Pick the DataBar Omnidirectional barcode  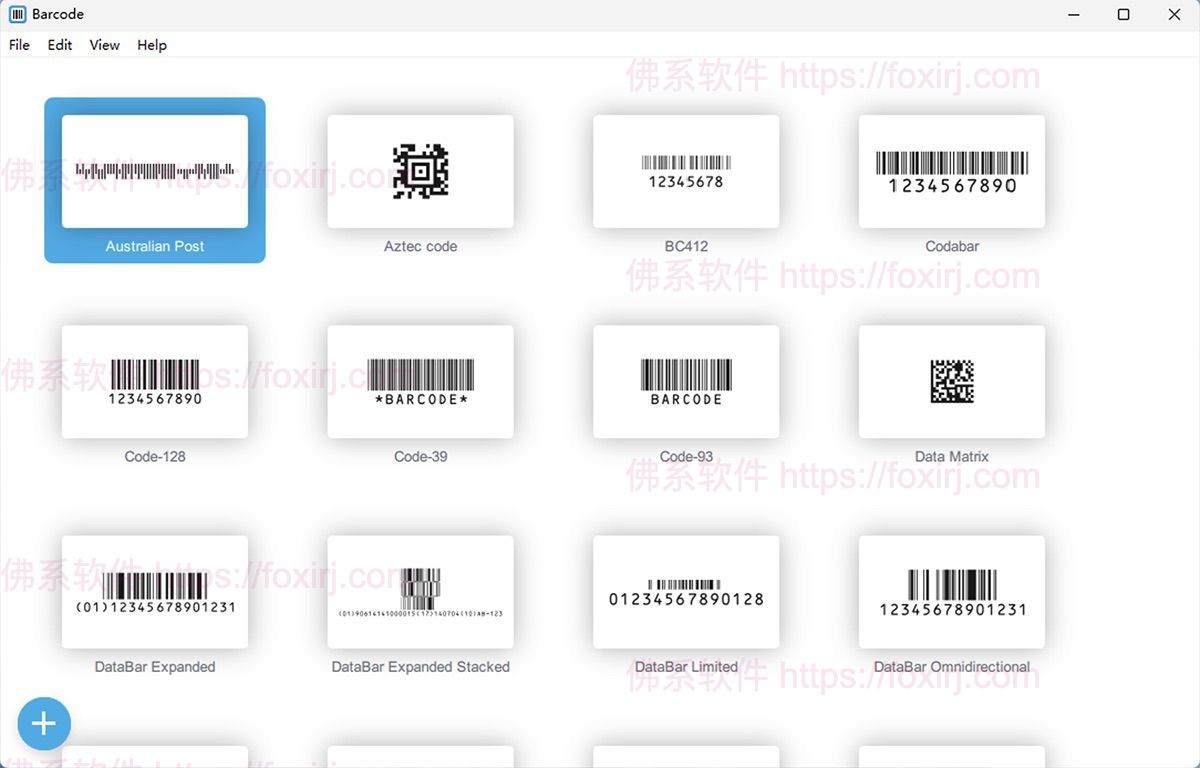point(951,591)
